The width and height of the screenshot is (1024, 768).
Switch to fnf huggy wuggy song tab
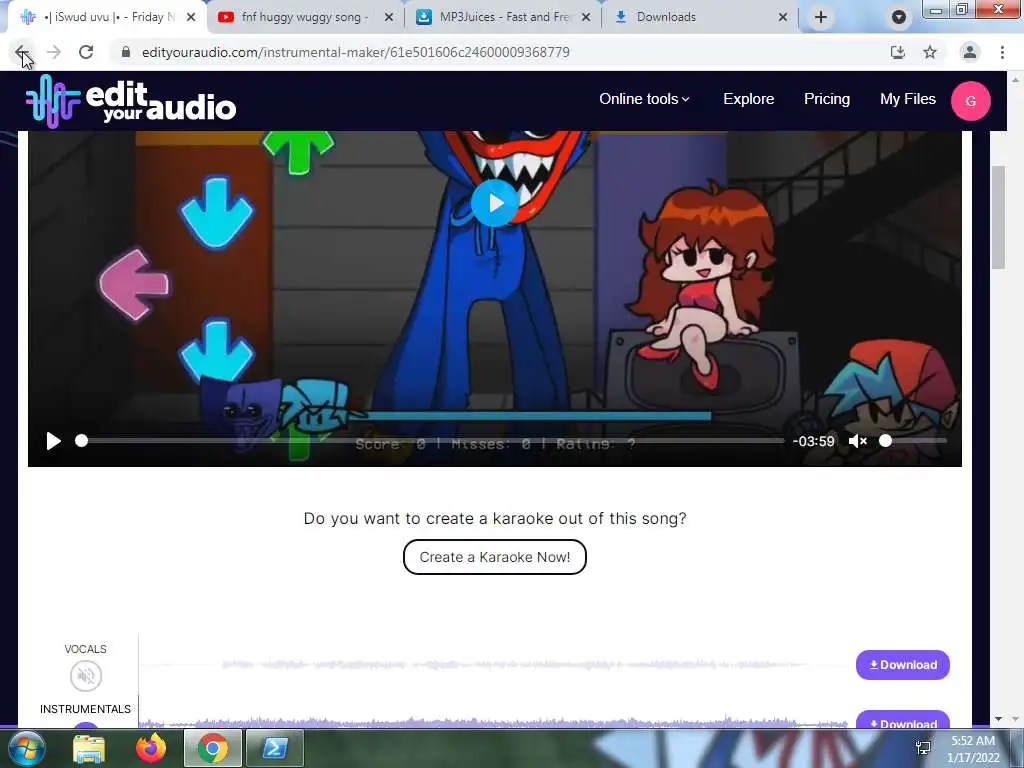304,17
